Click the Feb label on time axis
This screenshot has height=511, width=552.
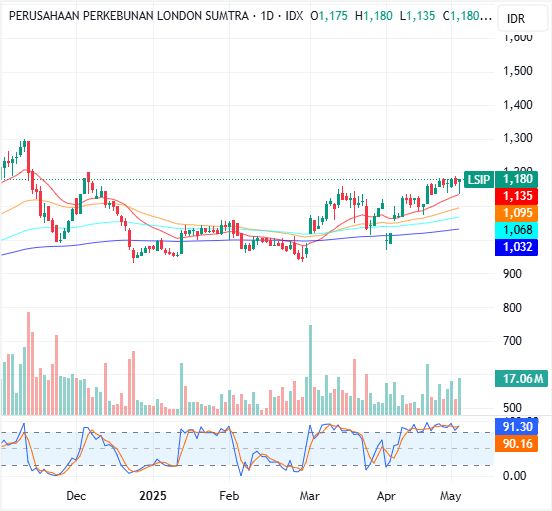229,496
